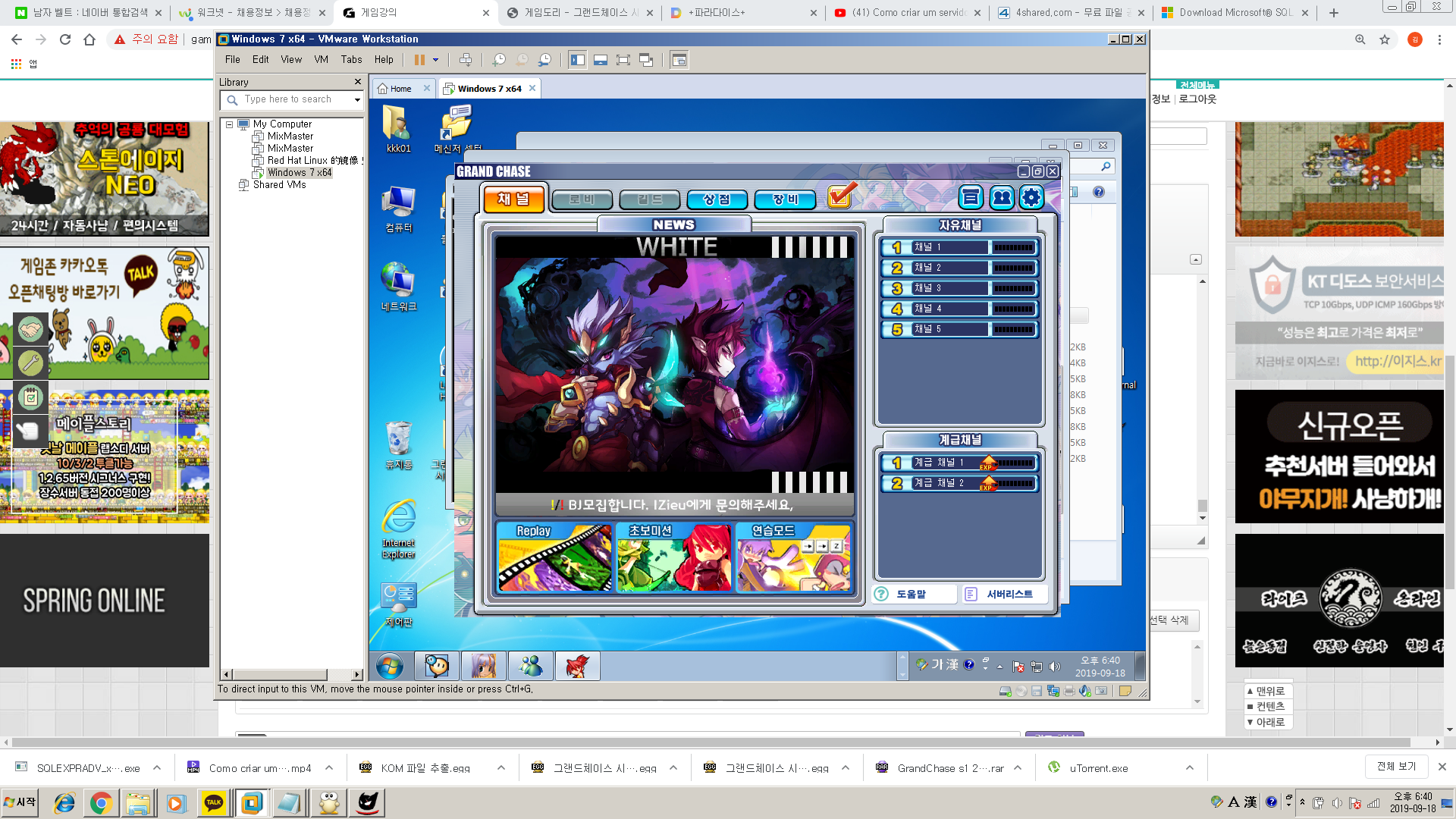This screenshot has width=1456, height=819.
Task: Click the 맨위로 scroll-to-top link
Action: (1266, 691)
